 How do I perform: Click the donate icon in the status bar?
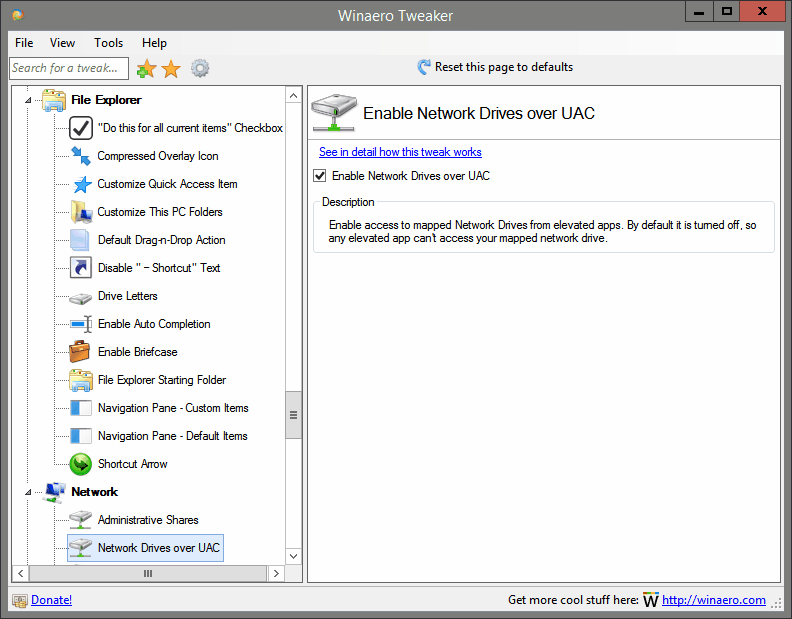[x=20, y=600]
